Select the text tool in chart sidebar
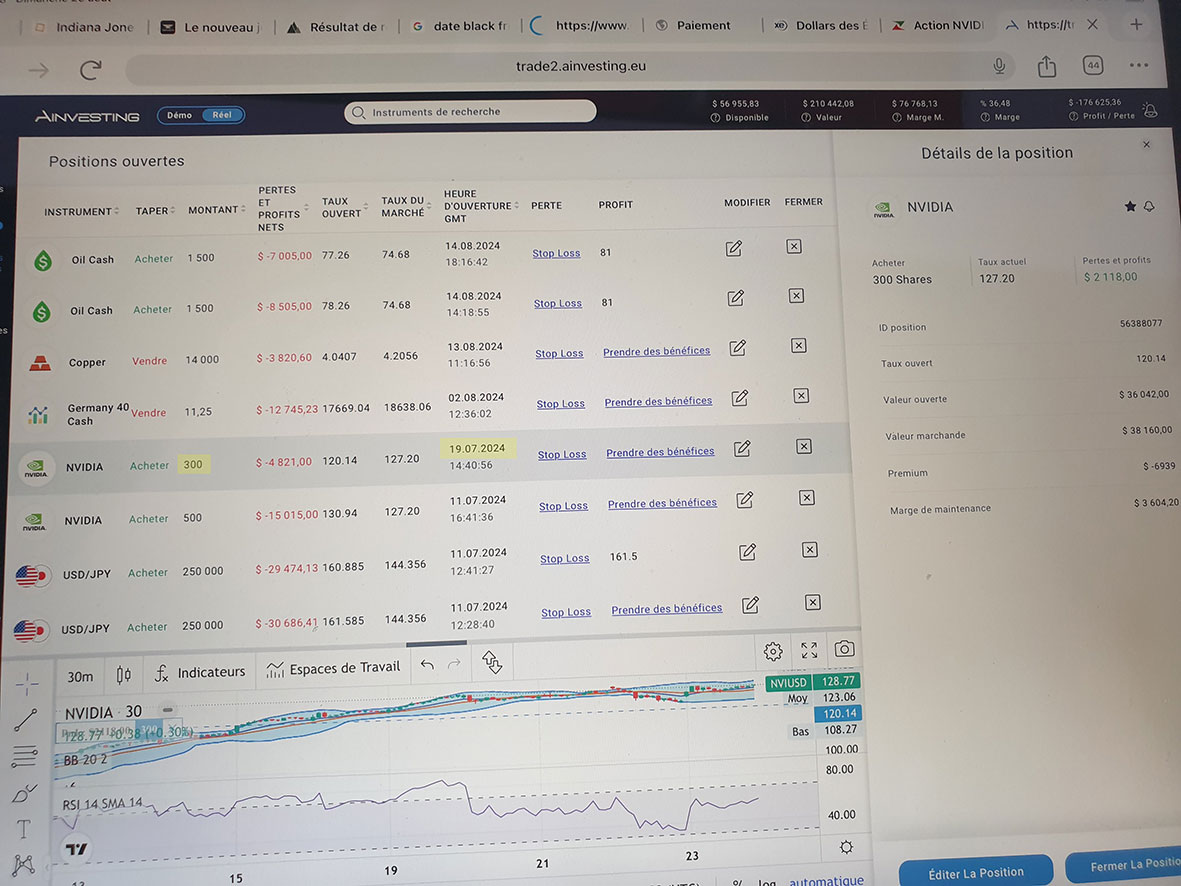Image resolution: width=1181 pixels, height=886 pixels. (23, 829)
